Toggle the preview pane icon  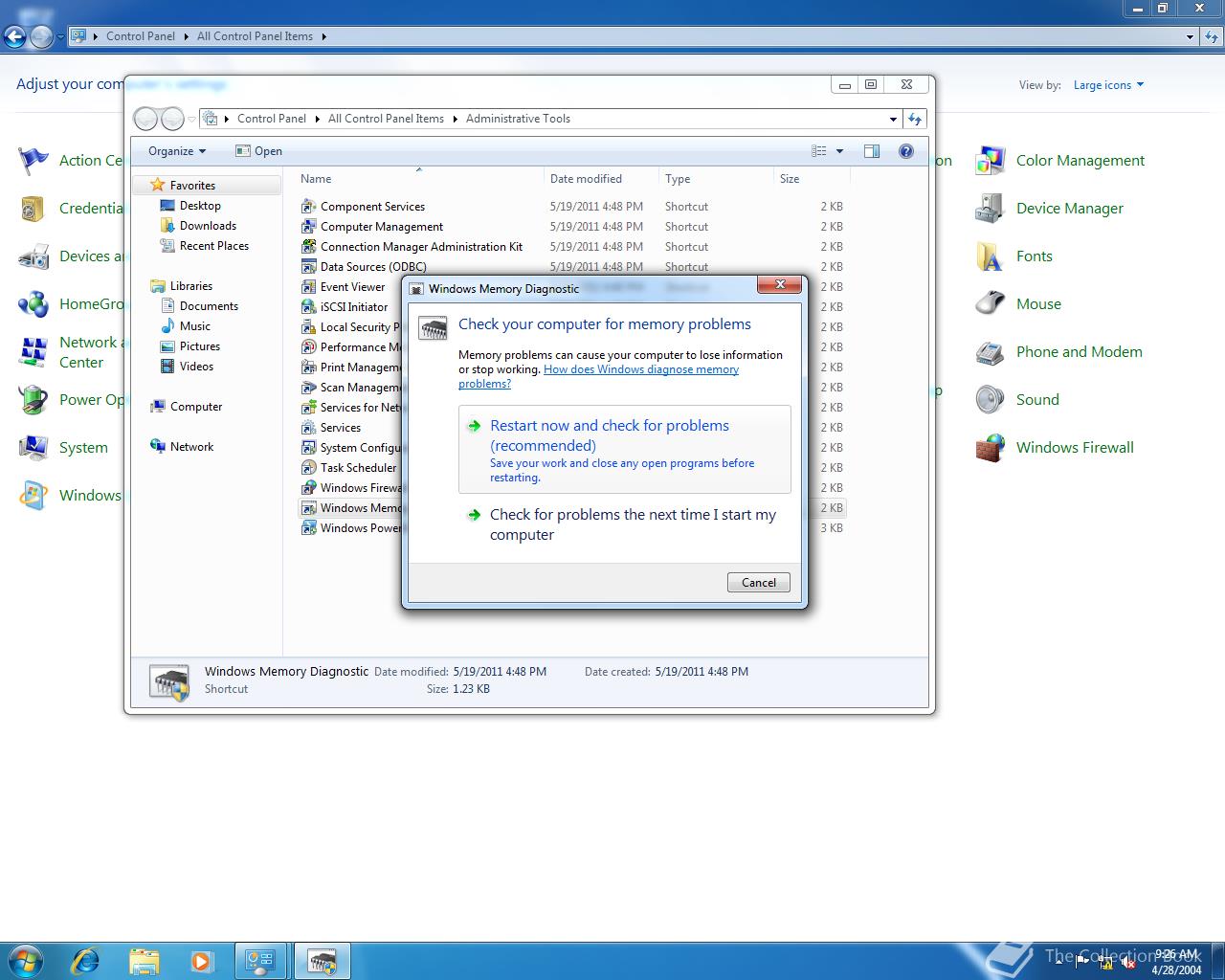871,151
